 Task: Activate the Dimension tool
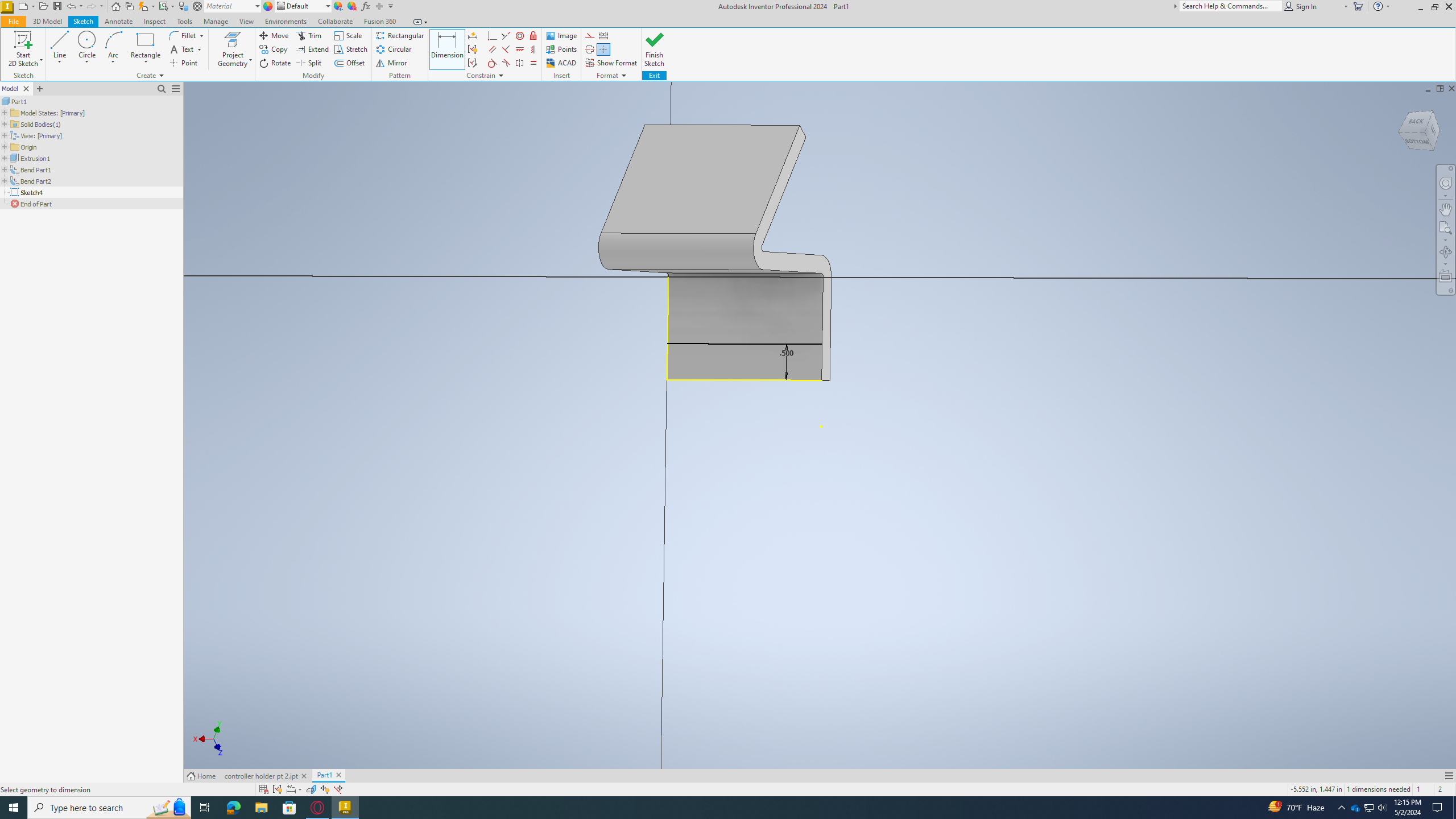pyautogui.click(x=447, y=49)
